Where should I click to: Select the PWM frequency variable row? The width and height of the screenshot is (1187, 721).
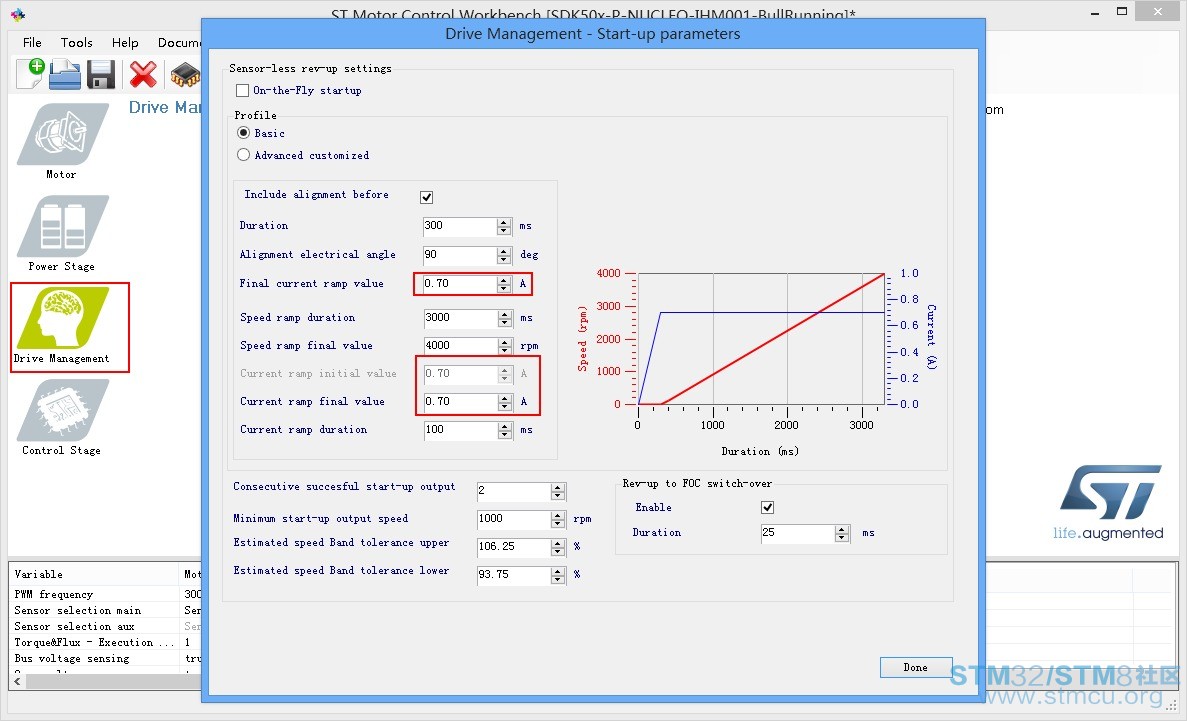(x=106, y=595)
